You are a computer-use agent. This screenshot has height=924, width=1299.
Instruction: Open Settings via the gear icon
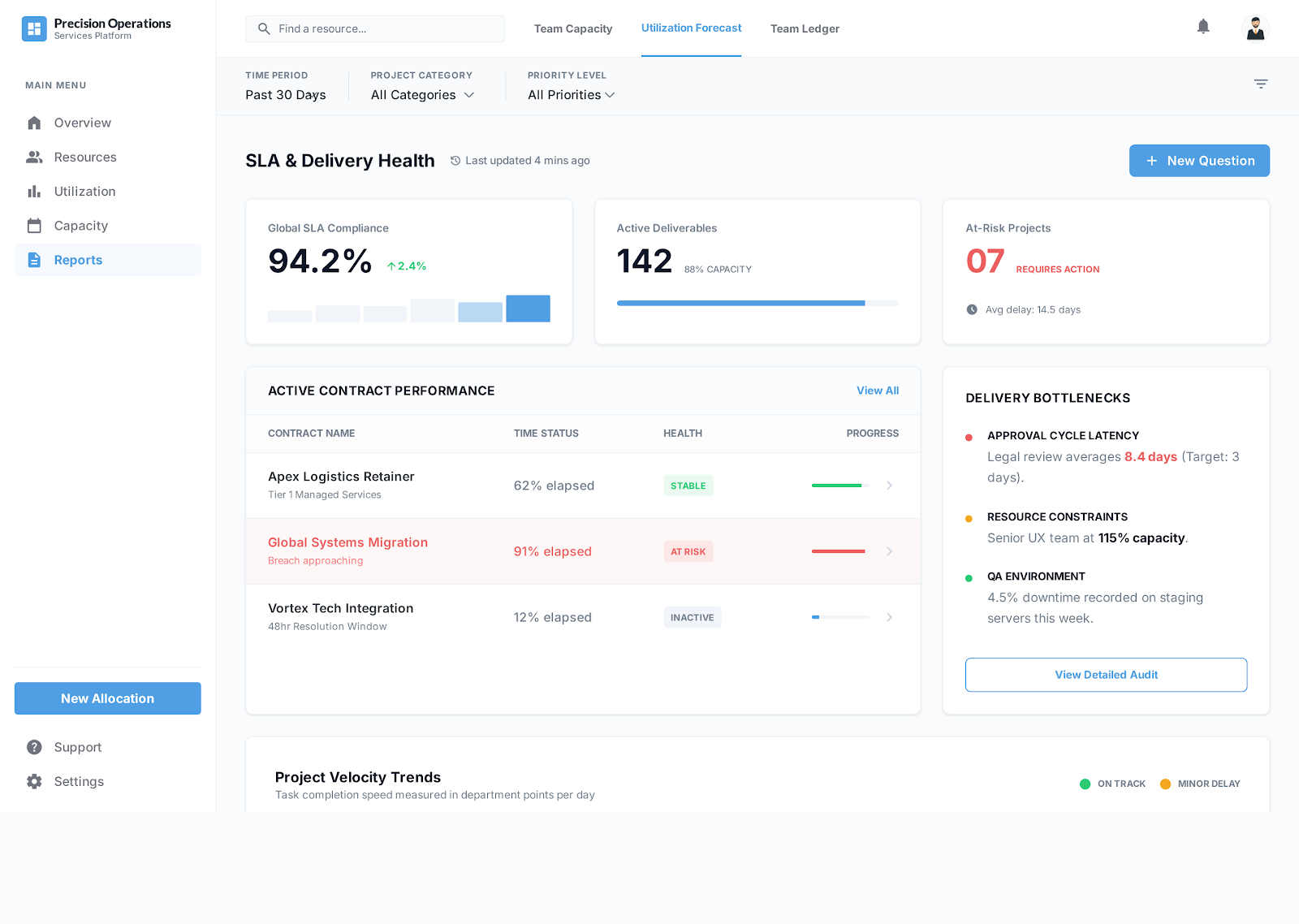click(34, 781)
